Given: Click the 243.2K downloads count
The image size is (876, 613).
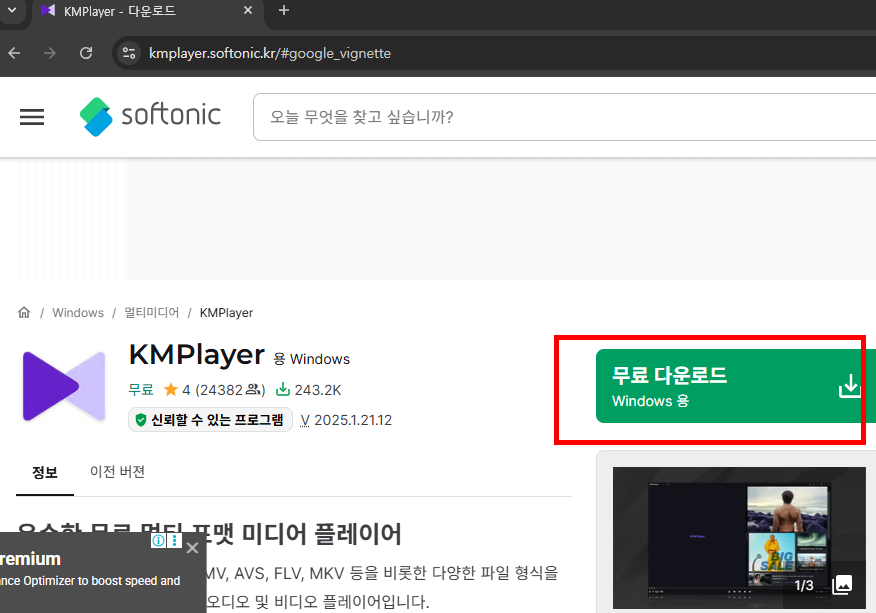Looking at the screenshot, I should click(x=308, y=389).
